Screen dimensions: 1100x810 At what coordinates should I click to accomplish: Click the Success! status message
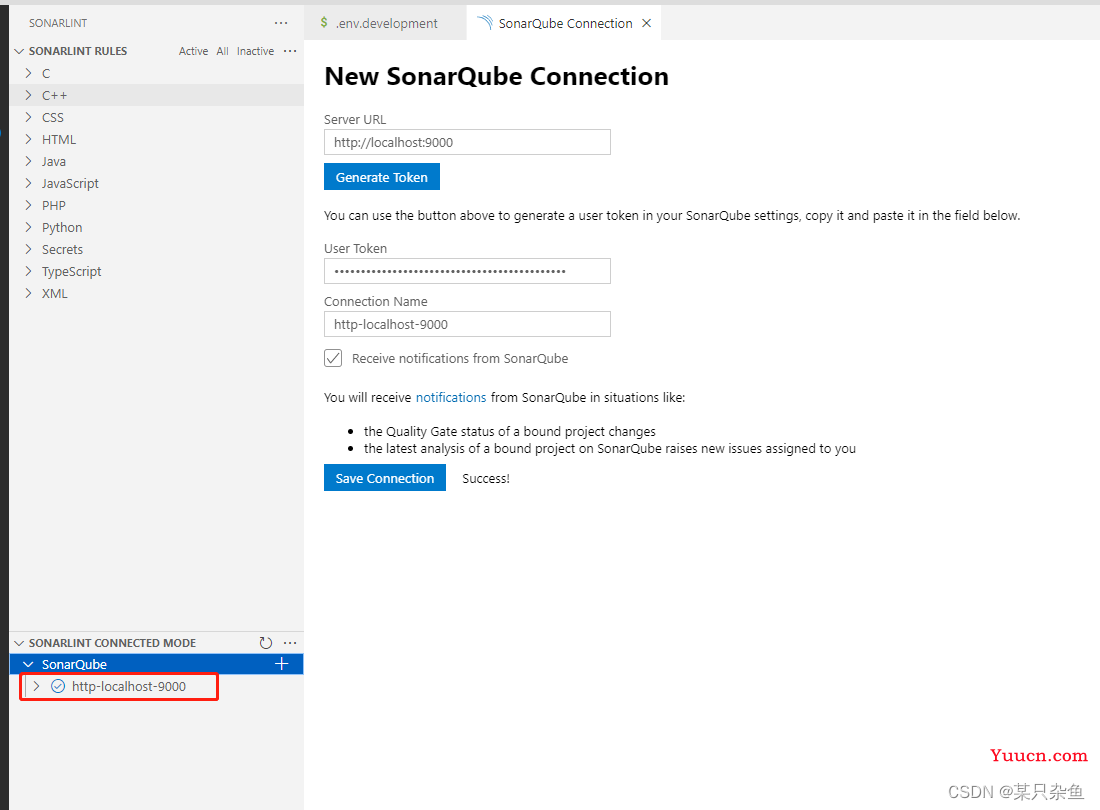pos(485,478)
